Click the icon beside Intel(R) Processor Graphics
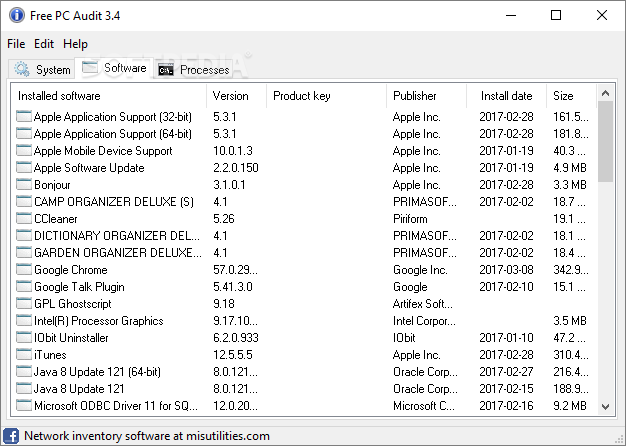The width and height of the screenshot is (626, 446). pyautogui.click(x=24, y=320)
